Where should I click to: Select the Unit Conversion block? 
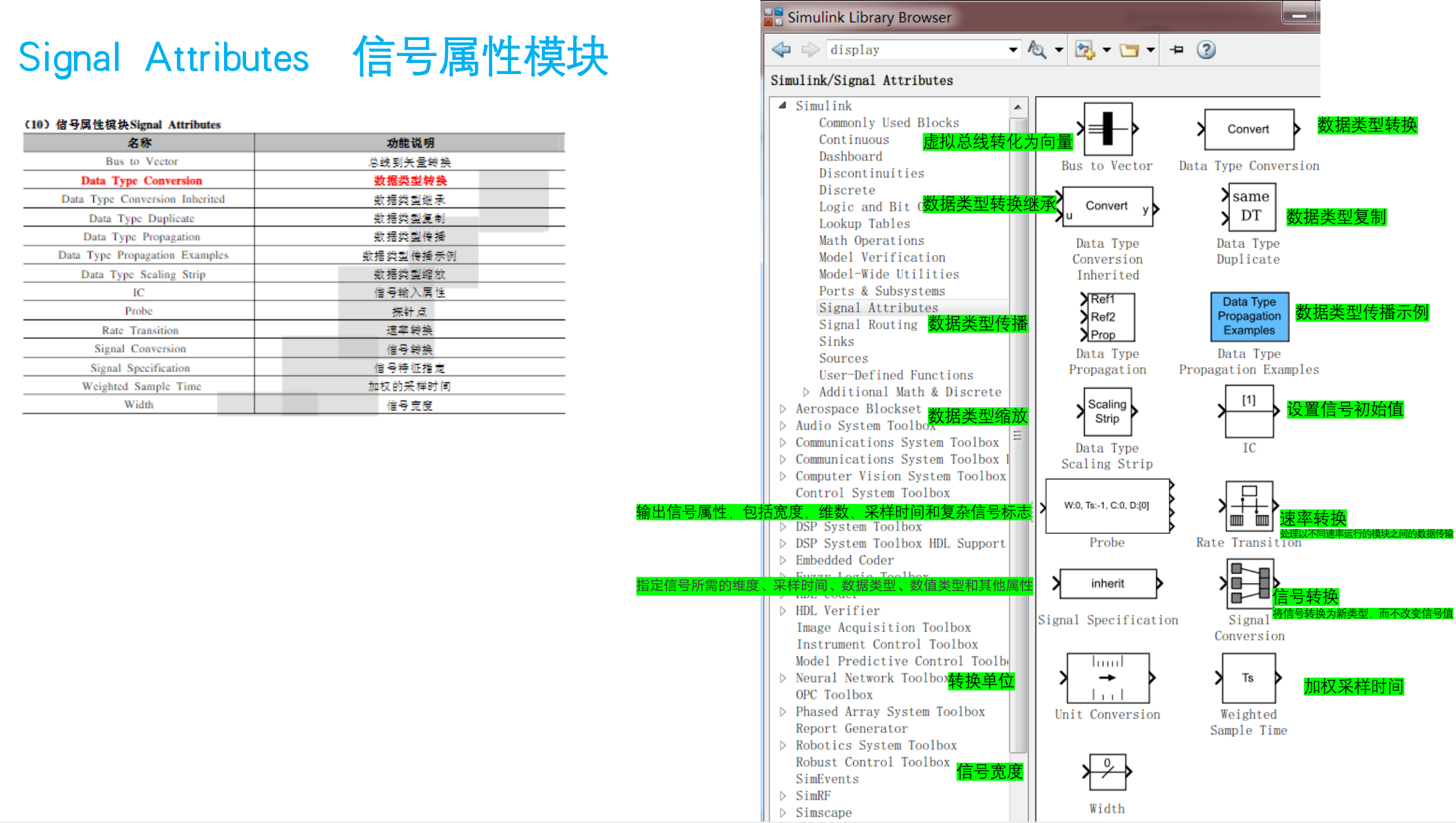point(1107,678)
